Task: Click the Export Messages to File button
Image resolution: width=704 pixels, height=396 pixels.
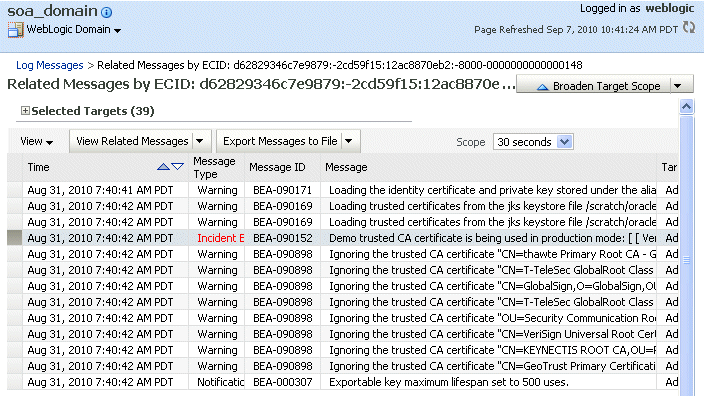Action: coord(280,141)
